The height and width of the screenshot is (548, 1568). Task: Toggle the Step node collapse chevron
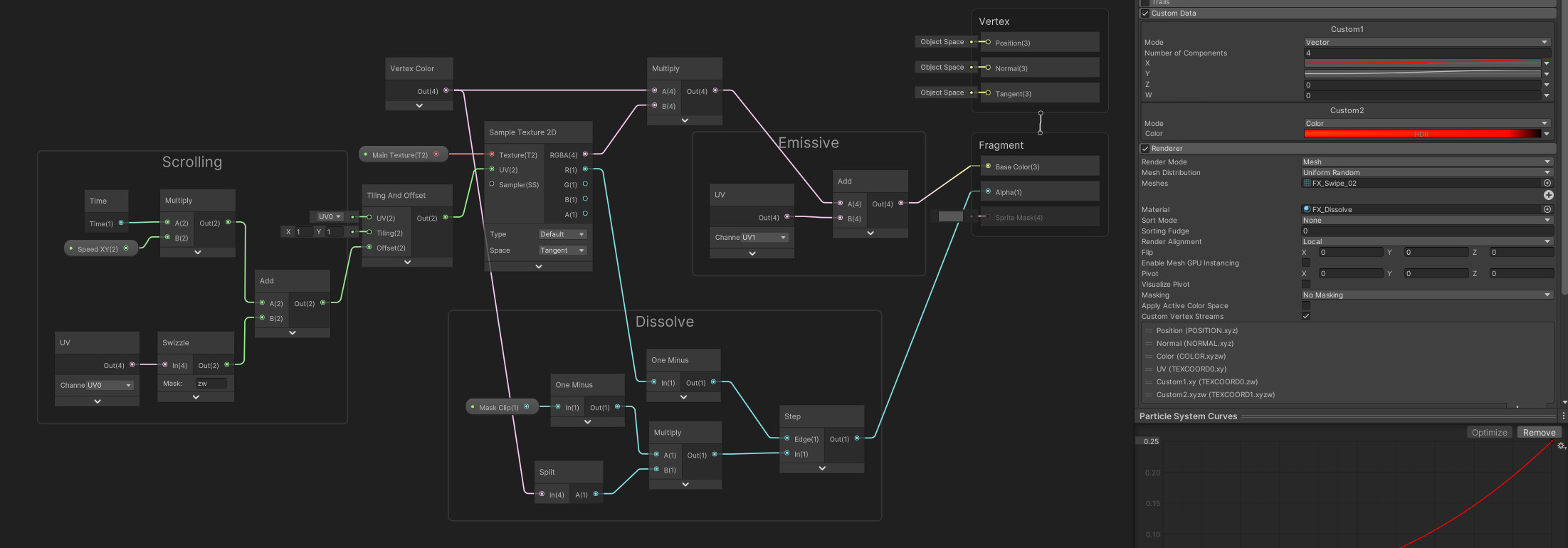pos(822,468)
